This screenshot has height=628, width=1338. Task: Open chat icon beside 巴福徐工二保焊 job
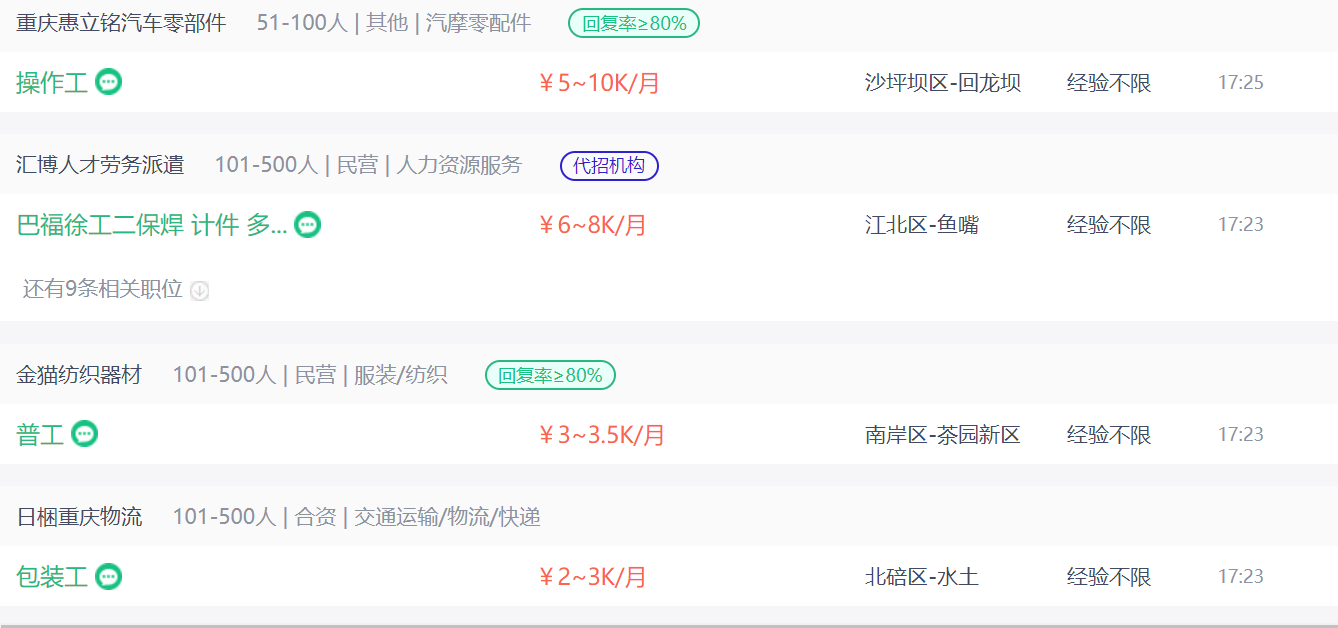[308, 225]
